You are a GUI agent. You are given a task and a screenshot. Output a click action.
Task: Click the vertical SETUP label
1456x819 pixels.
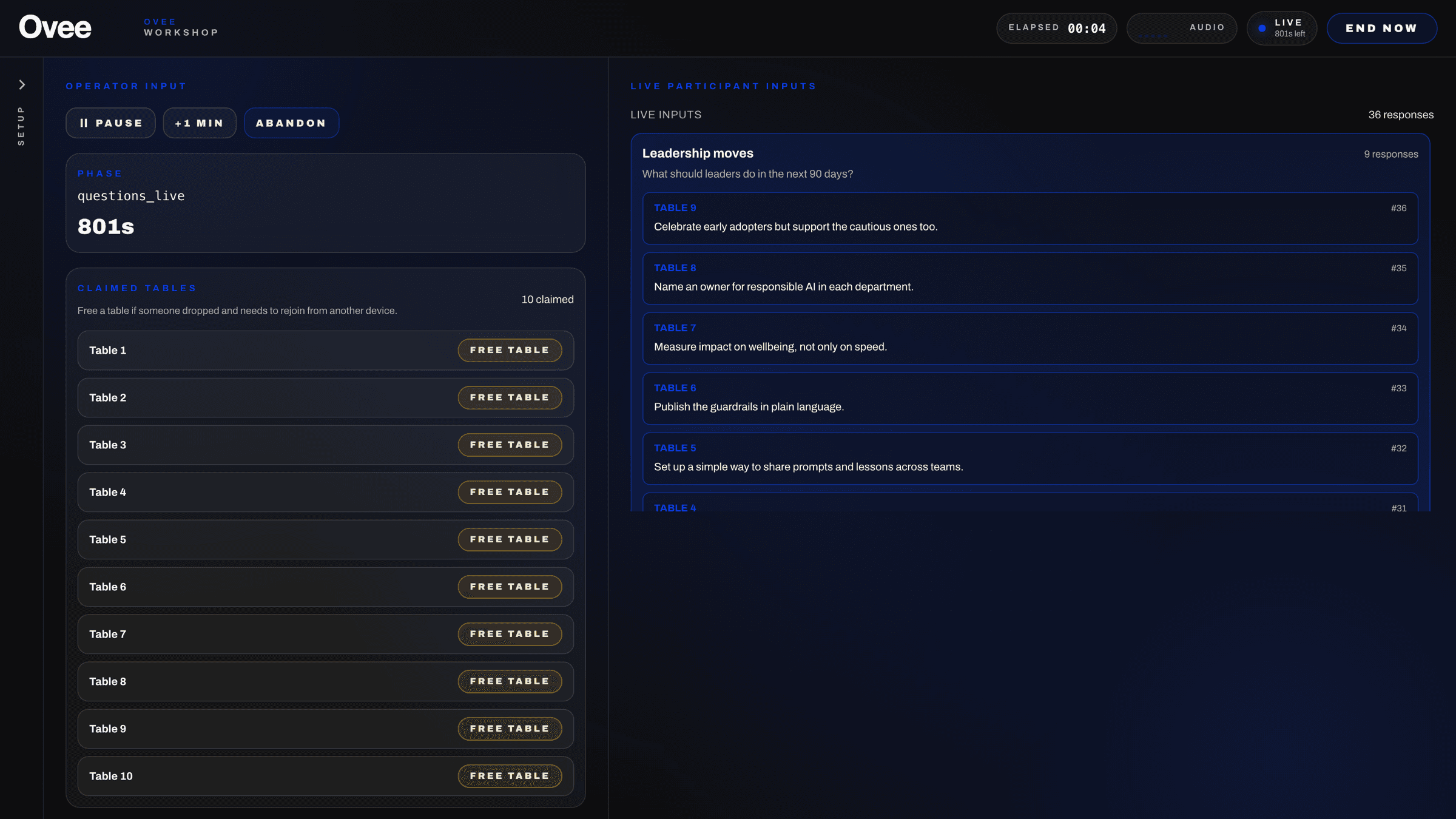pyautogui.click(x=21, y=126)
